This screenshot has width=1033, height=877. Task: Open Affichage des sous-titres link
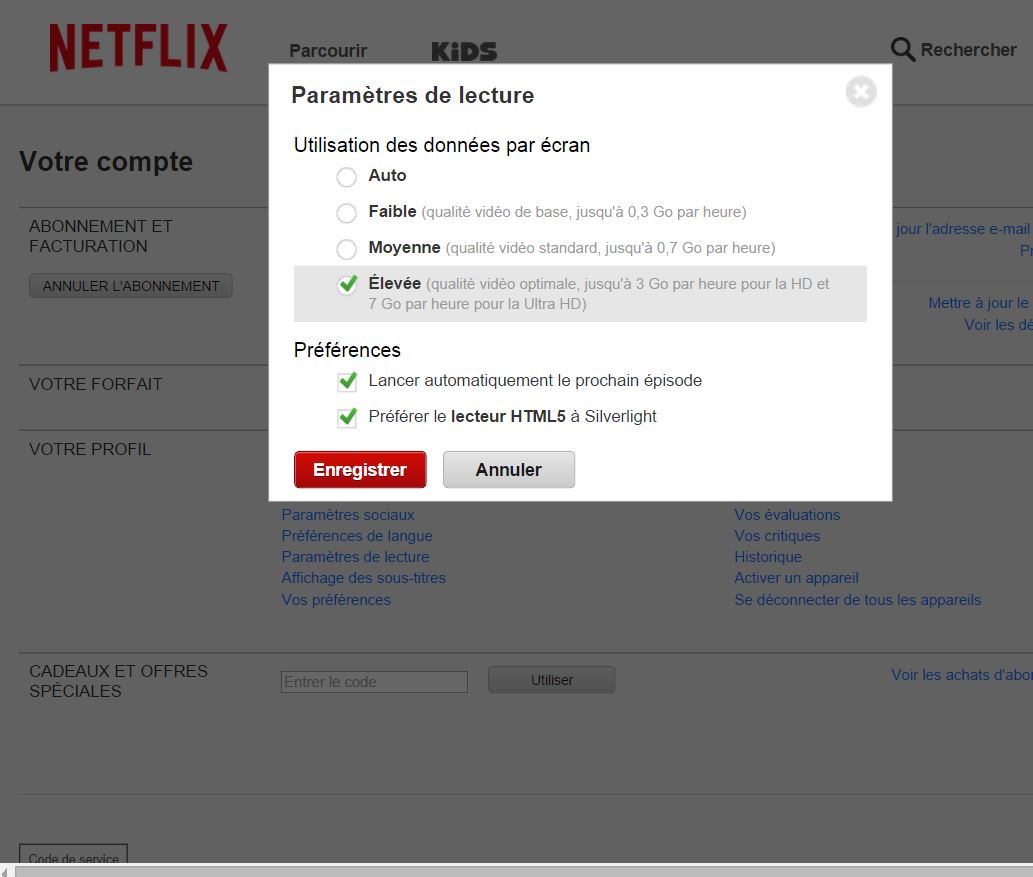coord(364,578)
